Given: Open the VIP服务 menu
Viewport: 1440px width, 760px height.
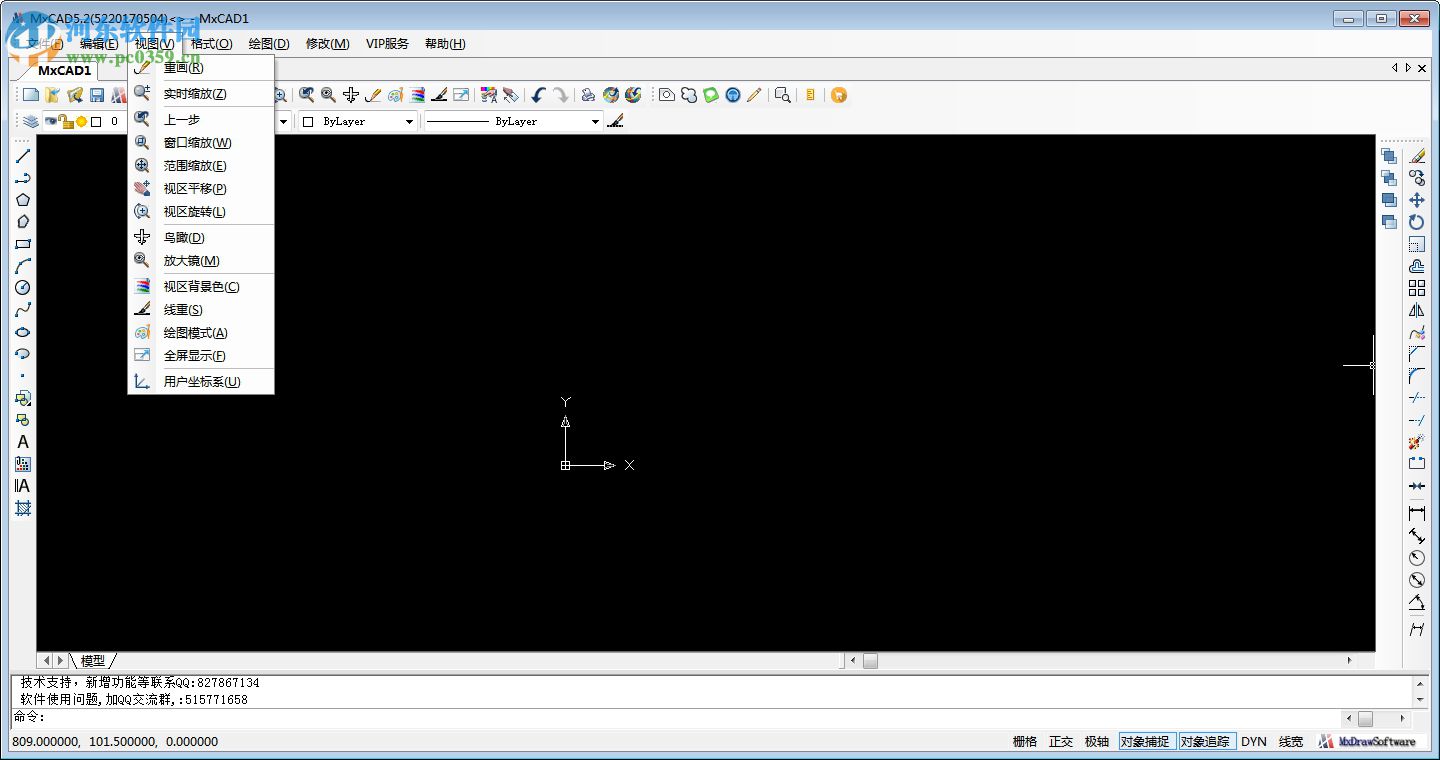Looking at the screenshot, I should (x=387, y=44).
